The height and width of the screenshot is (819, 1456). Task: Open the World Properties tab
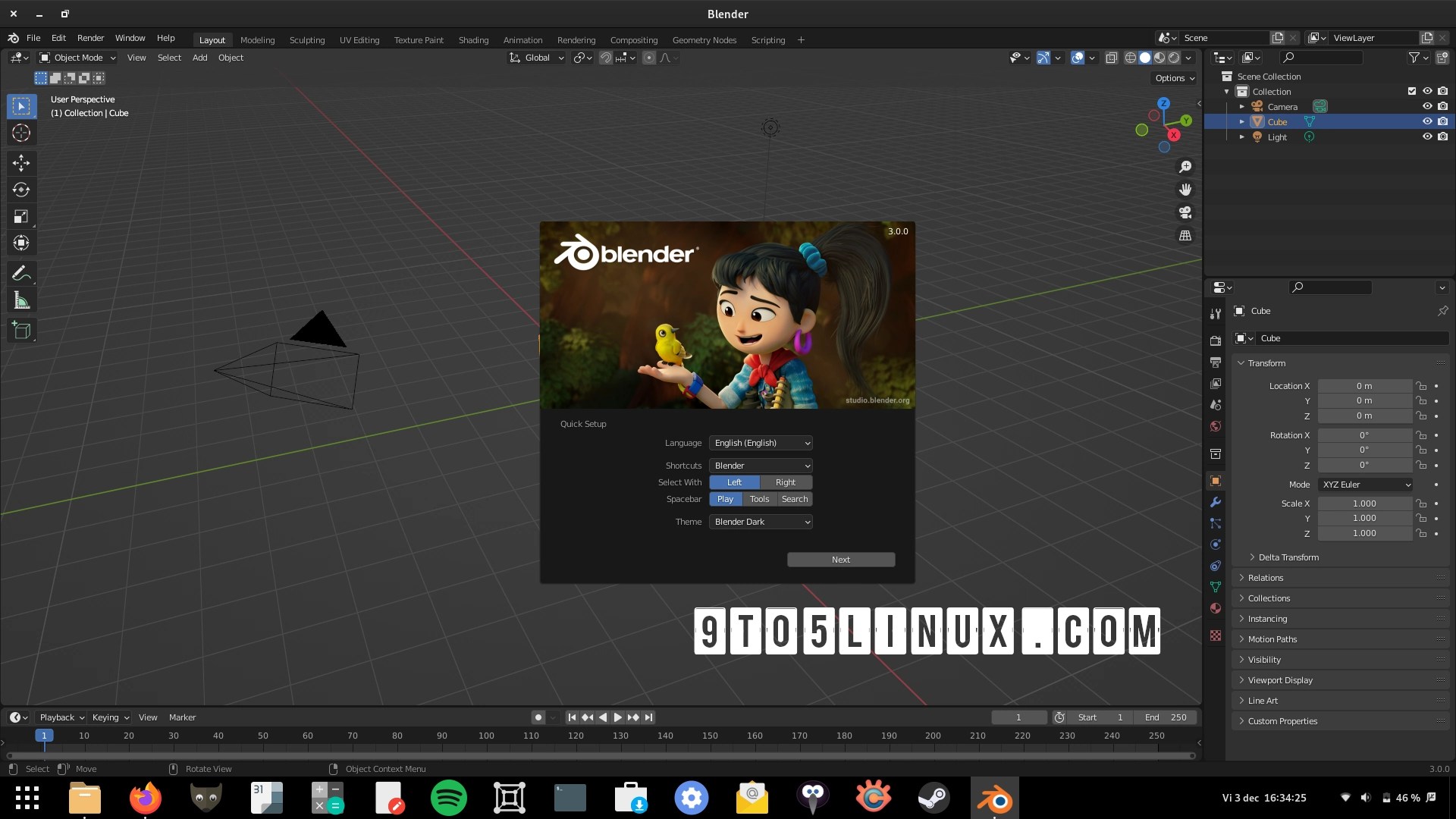click(1215, 425)
